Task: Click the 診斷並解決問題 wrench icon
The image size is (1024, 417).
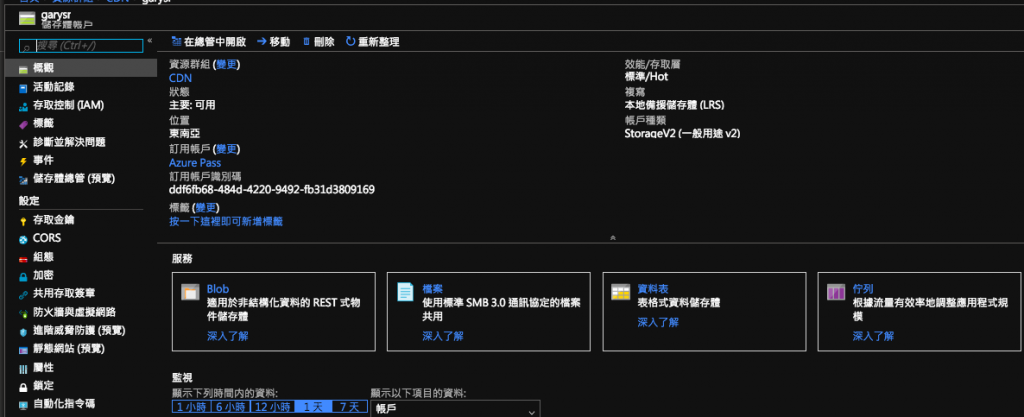Action: coord(24,142)
